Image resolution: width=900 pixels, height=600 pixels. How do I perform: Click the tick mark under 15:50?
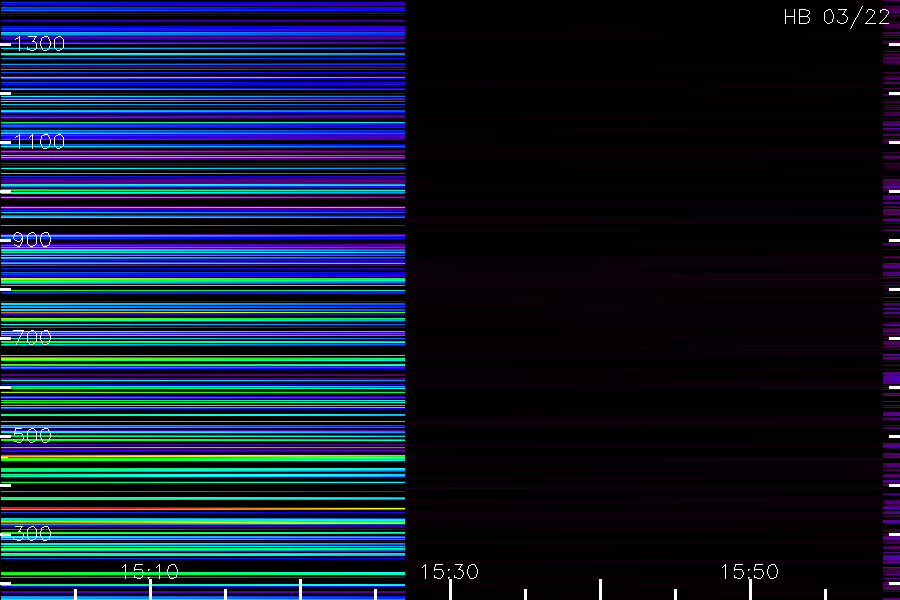click(x=750, y=590)
